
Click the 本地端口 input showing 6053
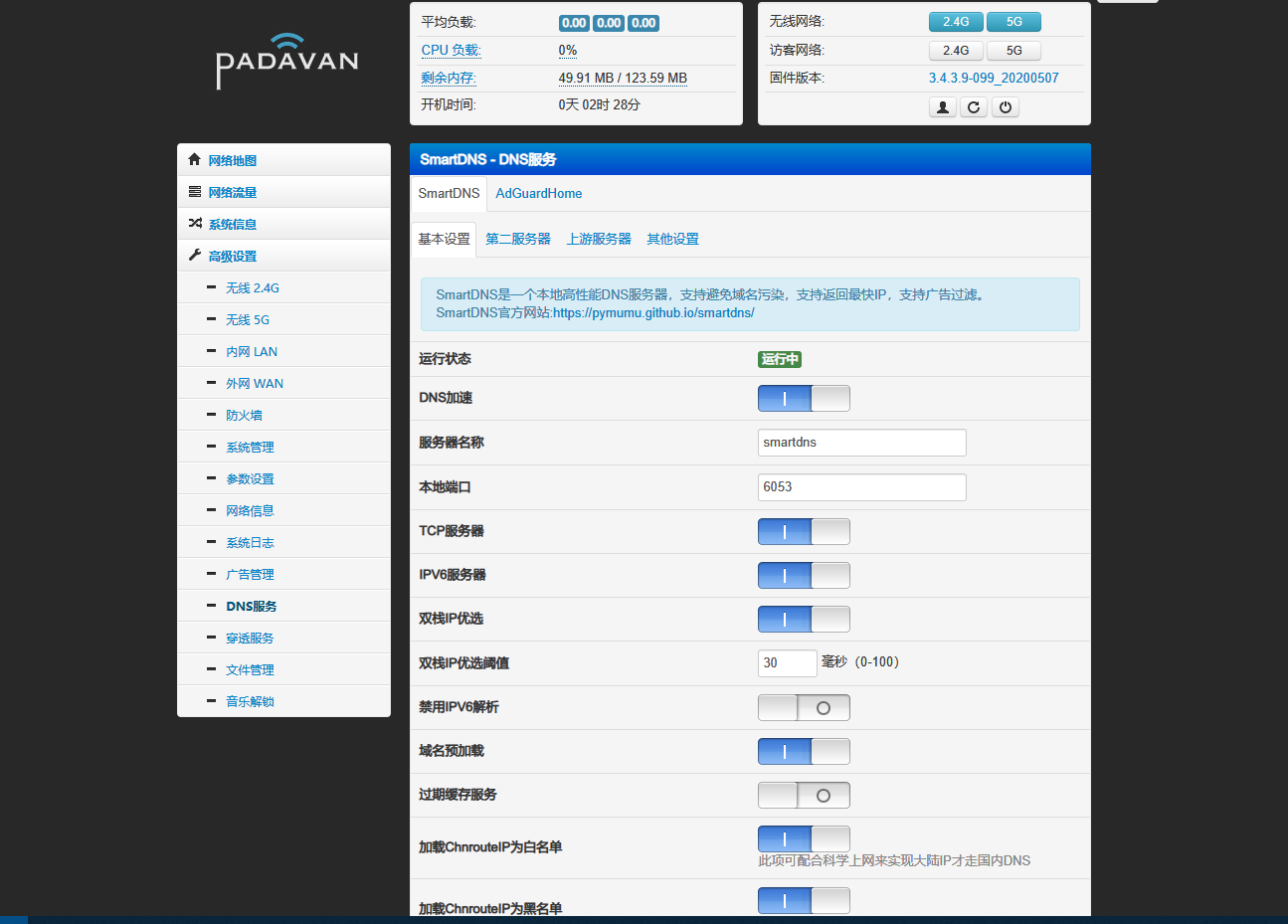pos(861,486)
